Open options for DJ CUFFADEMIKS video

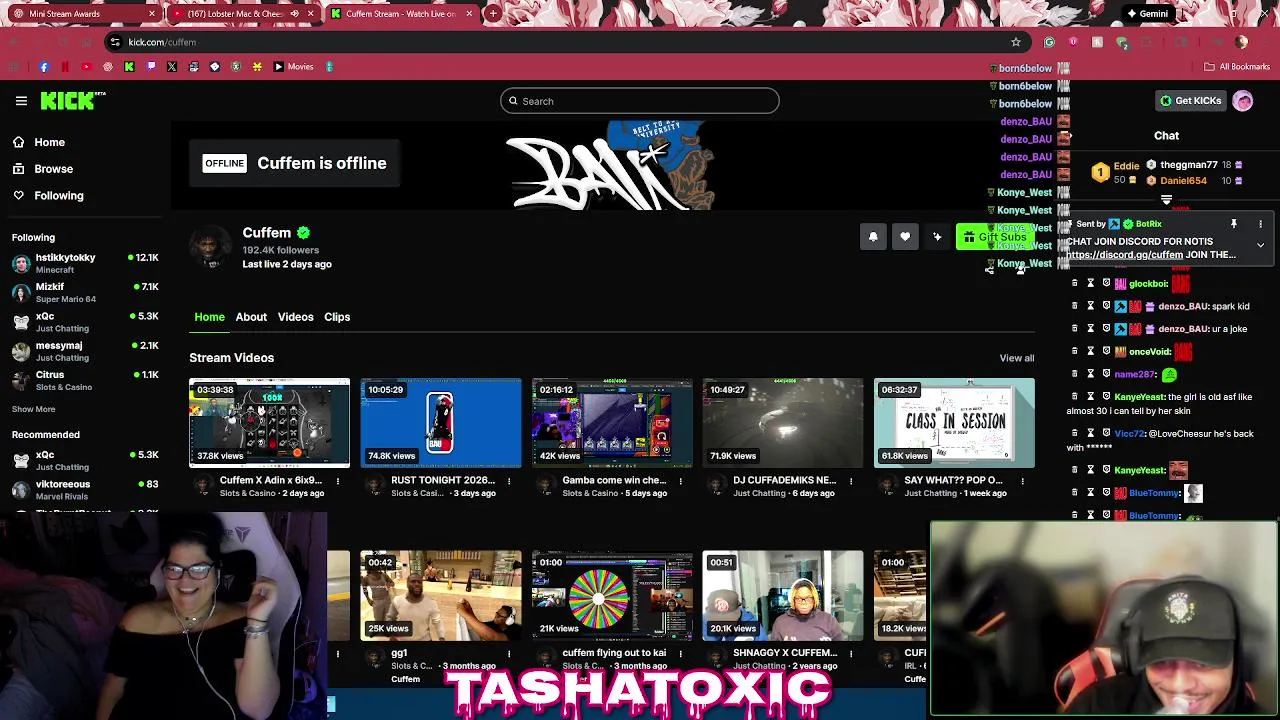coord(851,481)
